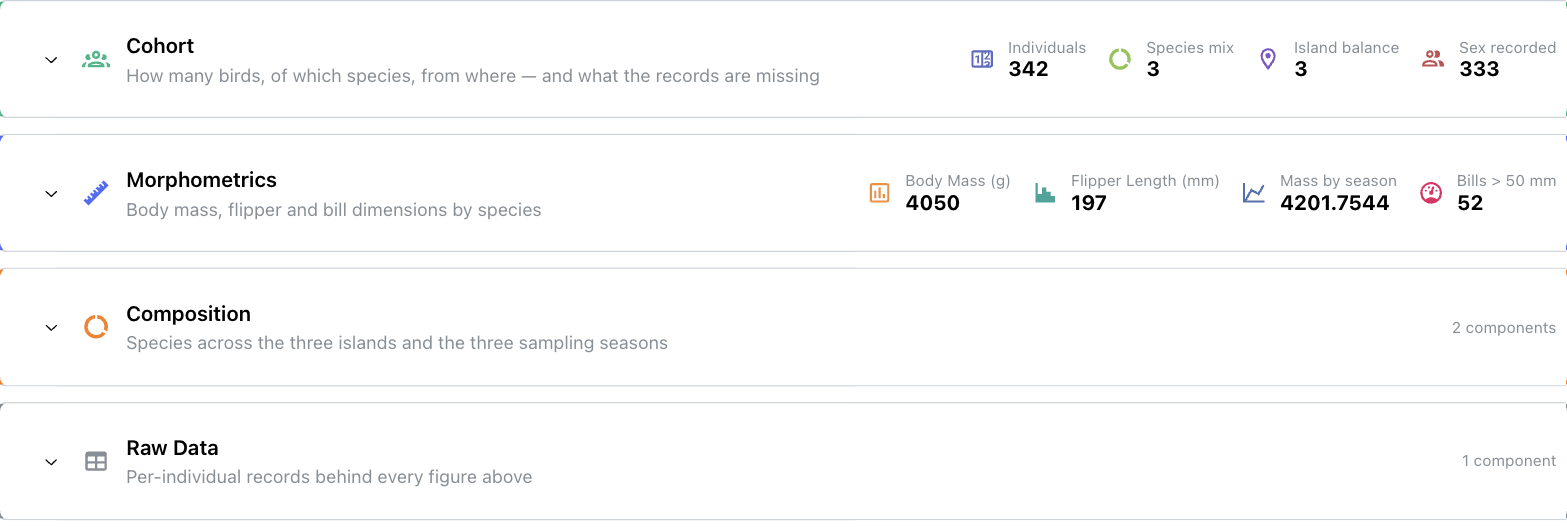Image resolution: width=1567 pixels, height=528 pixels.
Task: Expand the Raw Data section chevron
Action: click(x=52, y=462)
